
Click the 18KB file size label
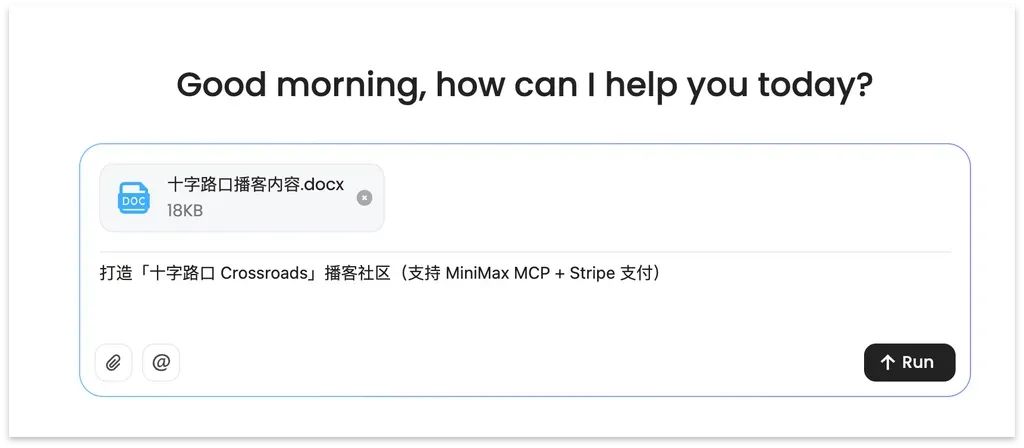pyautogui.click(x=185, y=210)
